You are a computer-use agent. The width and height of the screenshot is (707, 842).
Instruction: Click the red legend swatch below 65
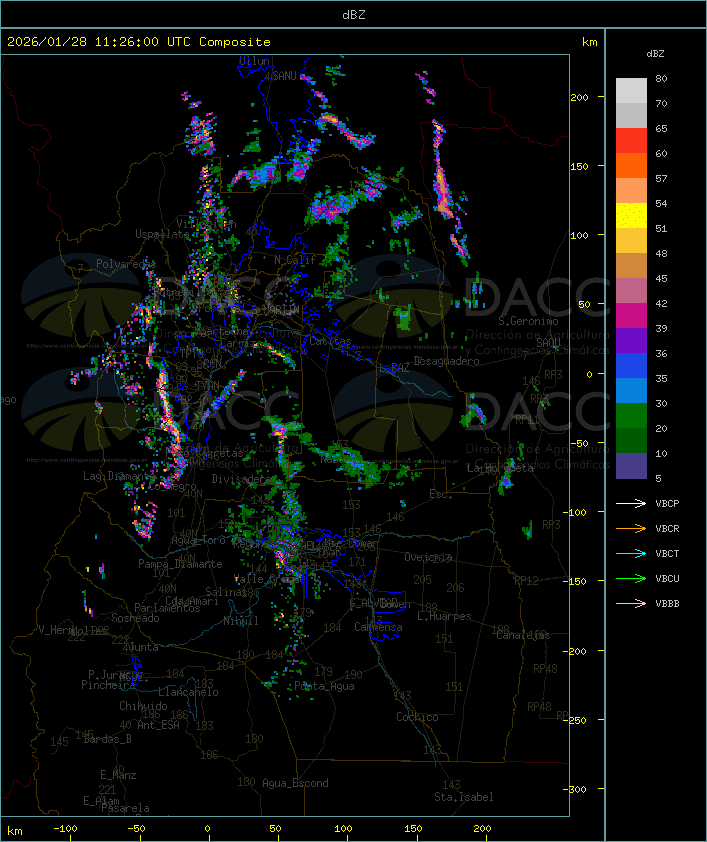[631, 141]
